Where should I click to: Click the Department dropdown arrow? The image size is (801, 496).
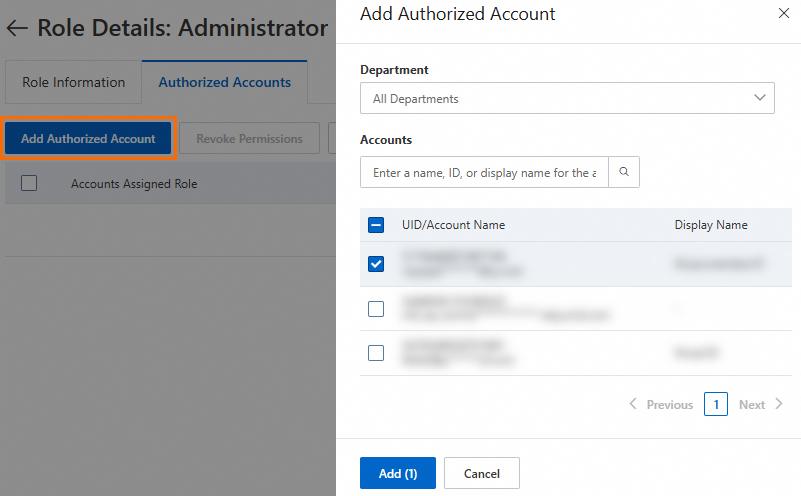pos(760,98)
